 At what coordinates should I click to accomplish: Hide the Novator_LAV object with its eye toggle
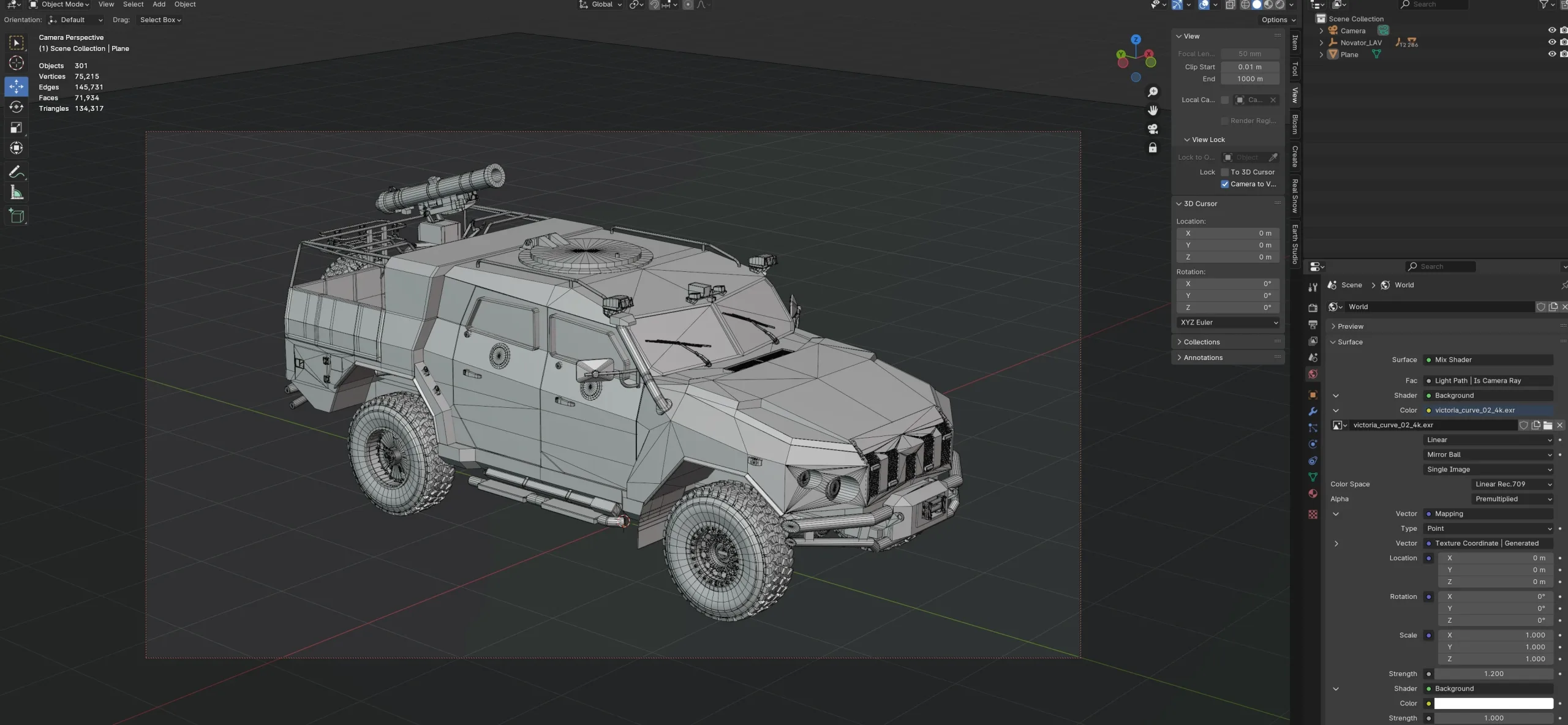(1552, 42)
